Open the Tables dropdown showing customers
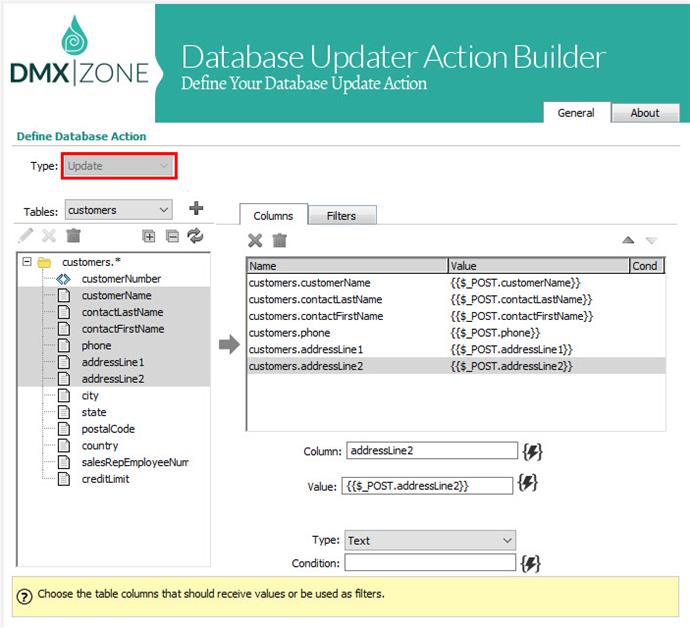This screenshot has width=690, height=628. [x=119, y=210]
